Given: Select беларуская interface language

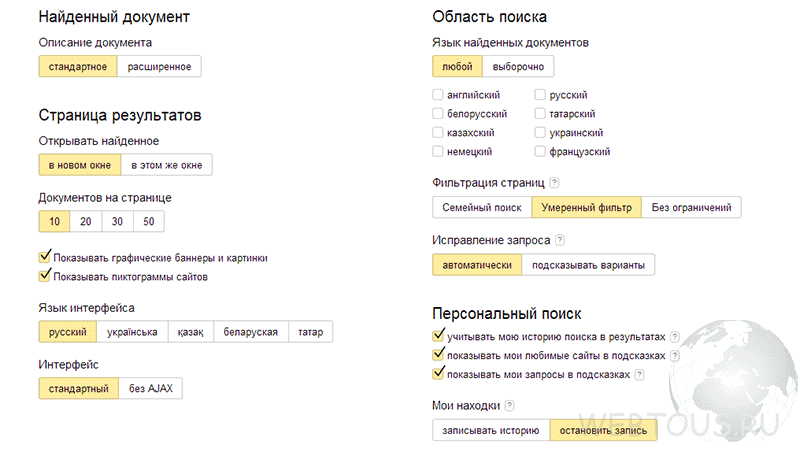Looking at the screenshot, I should pos(251,332).
